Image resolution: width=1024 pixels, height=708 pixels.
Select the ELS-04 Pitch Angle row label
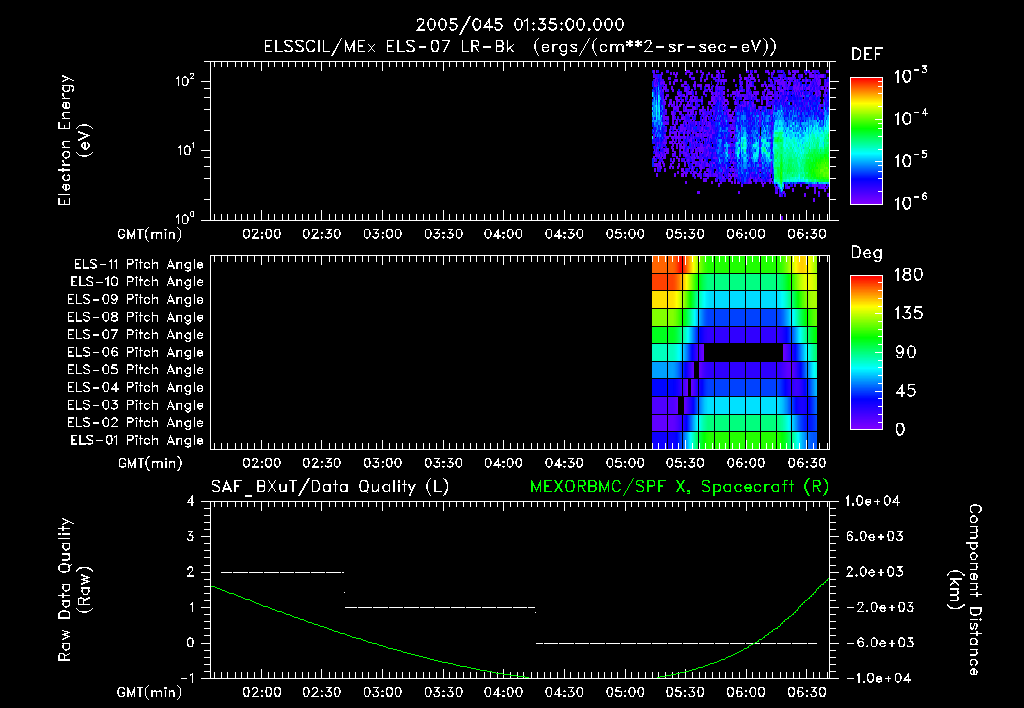click(x=136, y=387)
